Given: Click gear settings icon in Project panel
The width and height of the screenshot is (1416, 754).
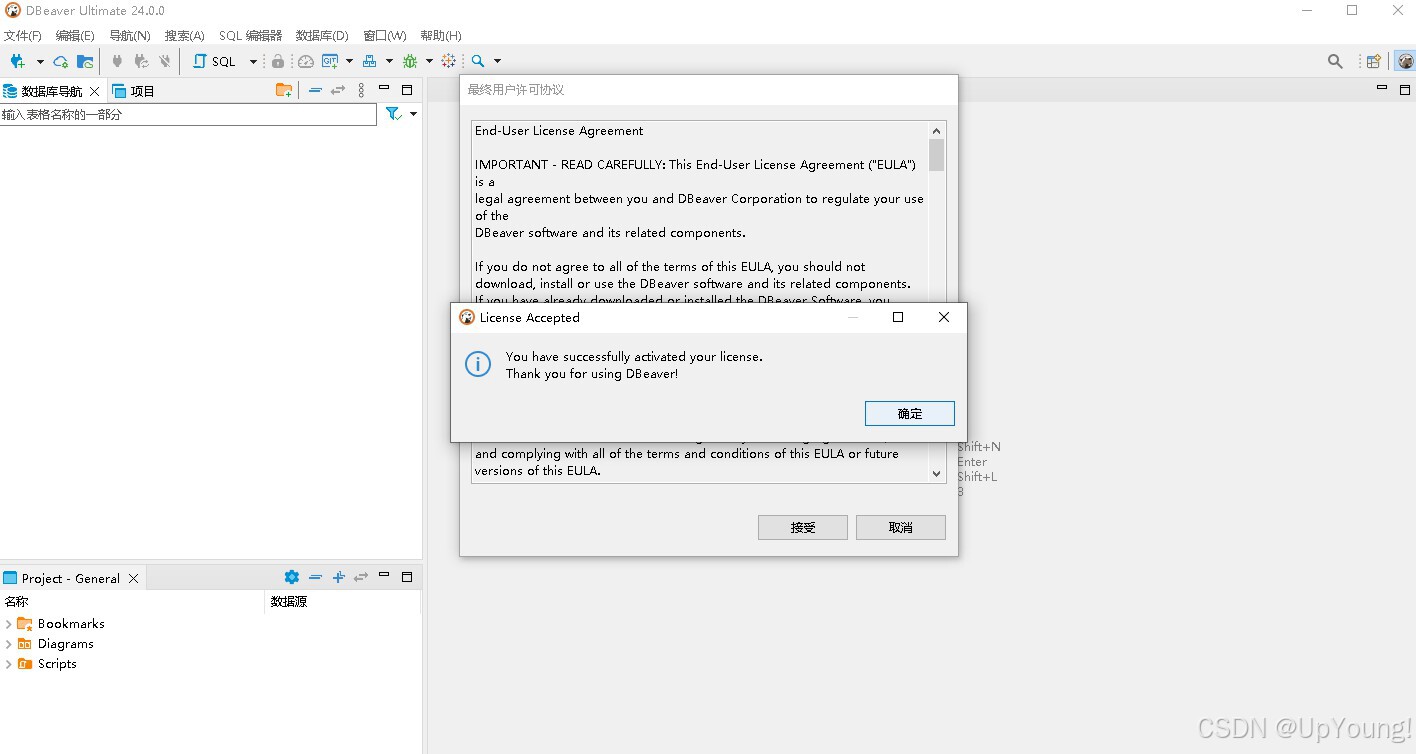Looking at the screenshot, I should tap(292, 577).
